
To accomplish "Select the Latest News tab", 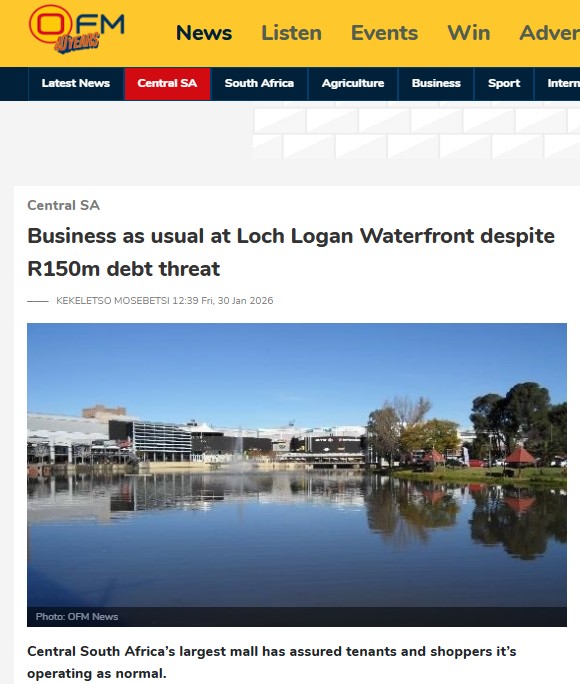I will [76, 83].
